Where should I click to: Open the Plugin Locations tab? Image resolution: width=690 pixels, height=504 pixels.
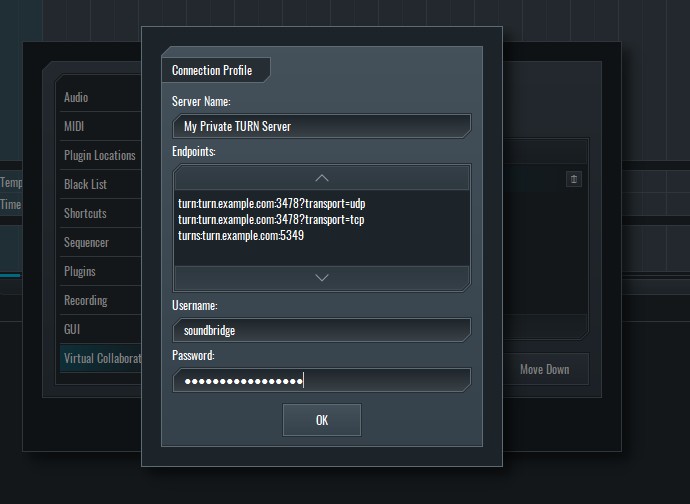point(100,155)
